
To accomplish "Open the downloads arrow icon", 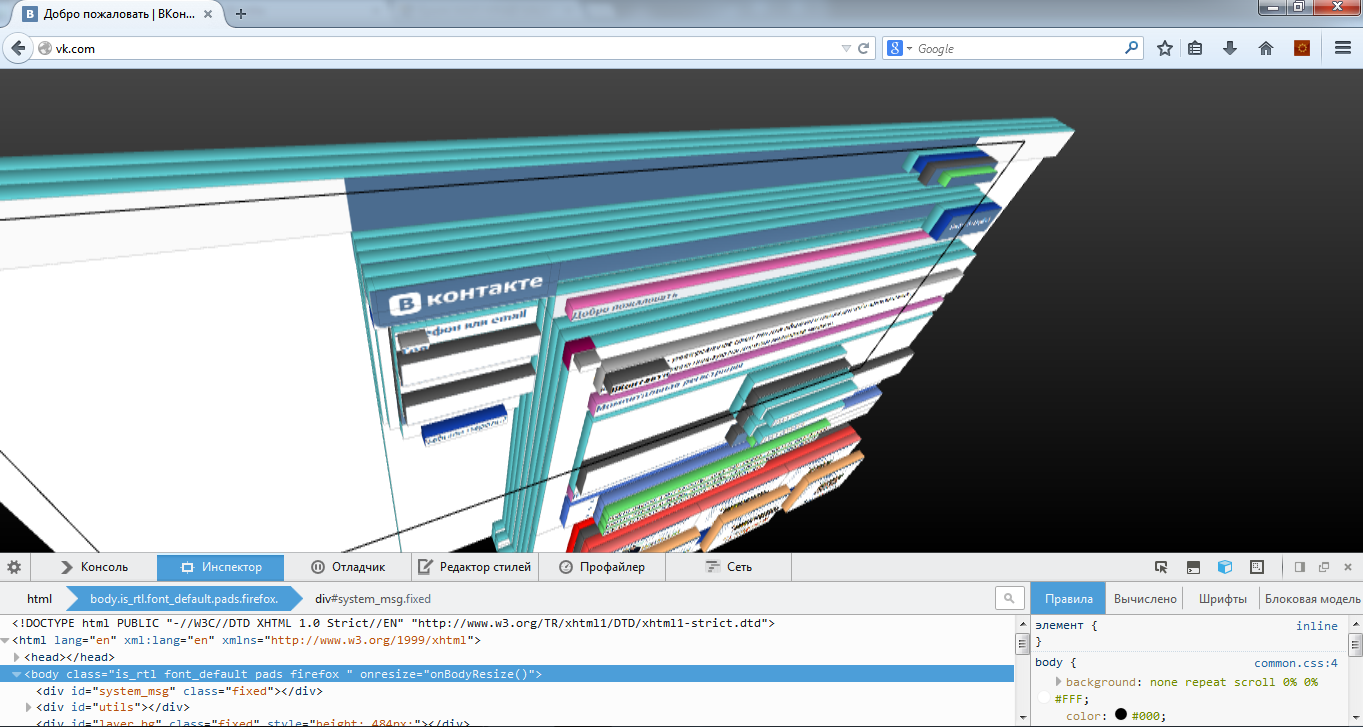I will pos(1230,48).
